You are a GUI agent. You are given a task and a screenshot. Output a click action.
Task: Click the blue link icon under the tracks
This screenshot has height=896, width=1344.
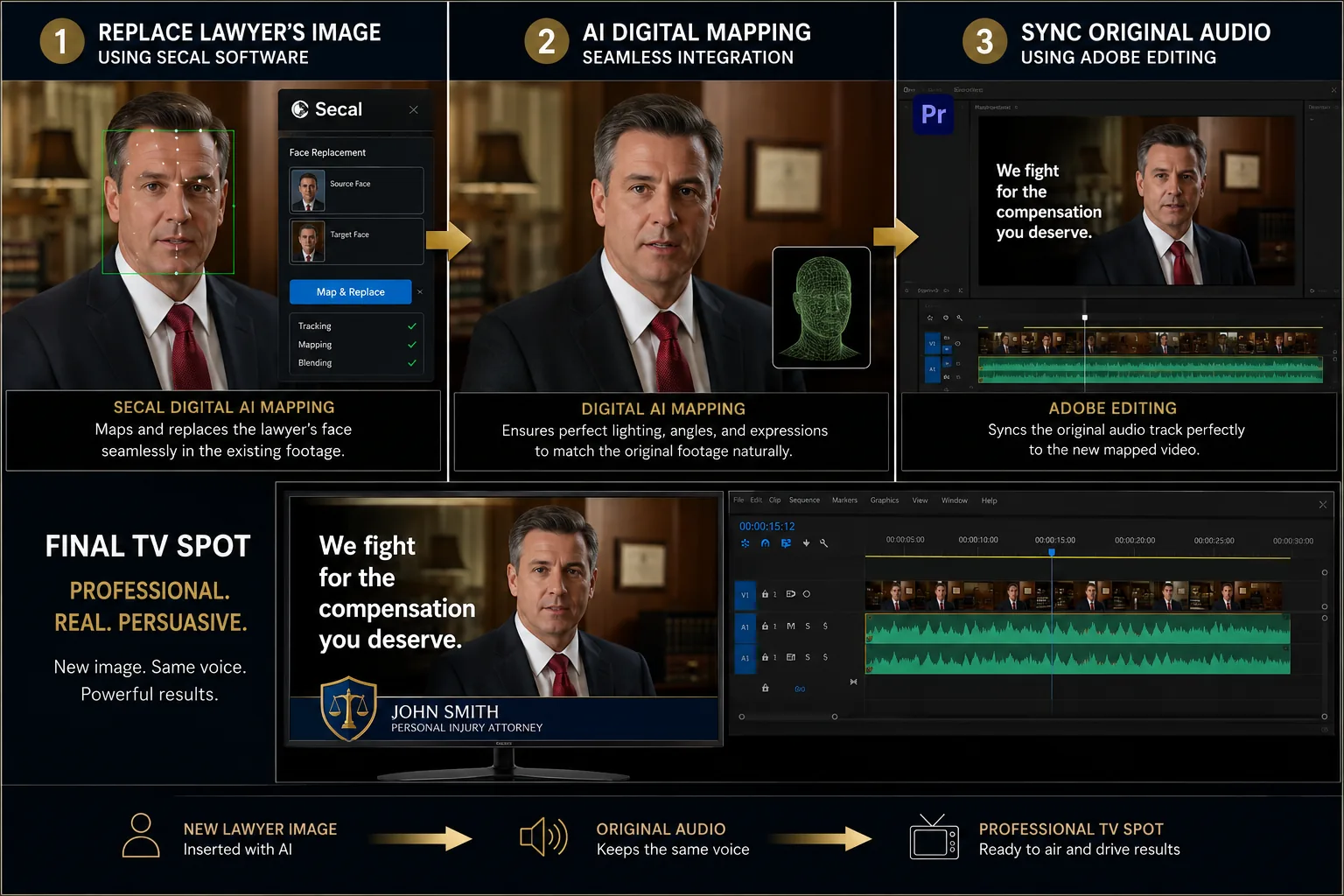coord(800,689)
